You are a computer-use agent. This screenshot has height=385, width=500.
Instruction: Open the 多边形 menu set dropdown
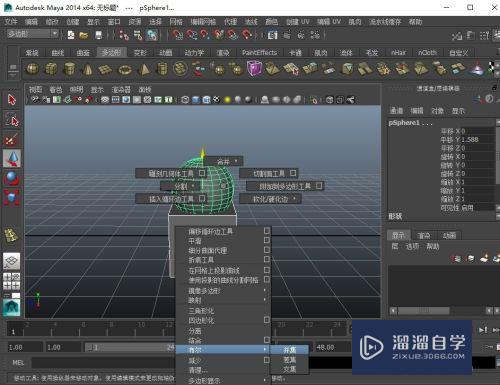[x=33, y=34]
